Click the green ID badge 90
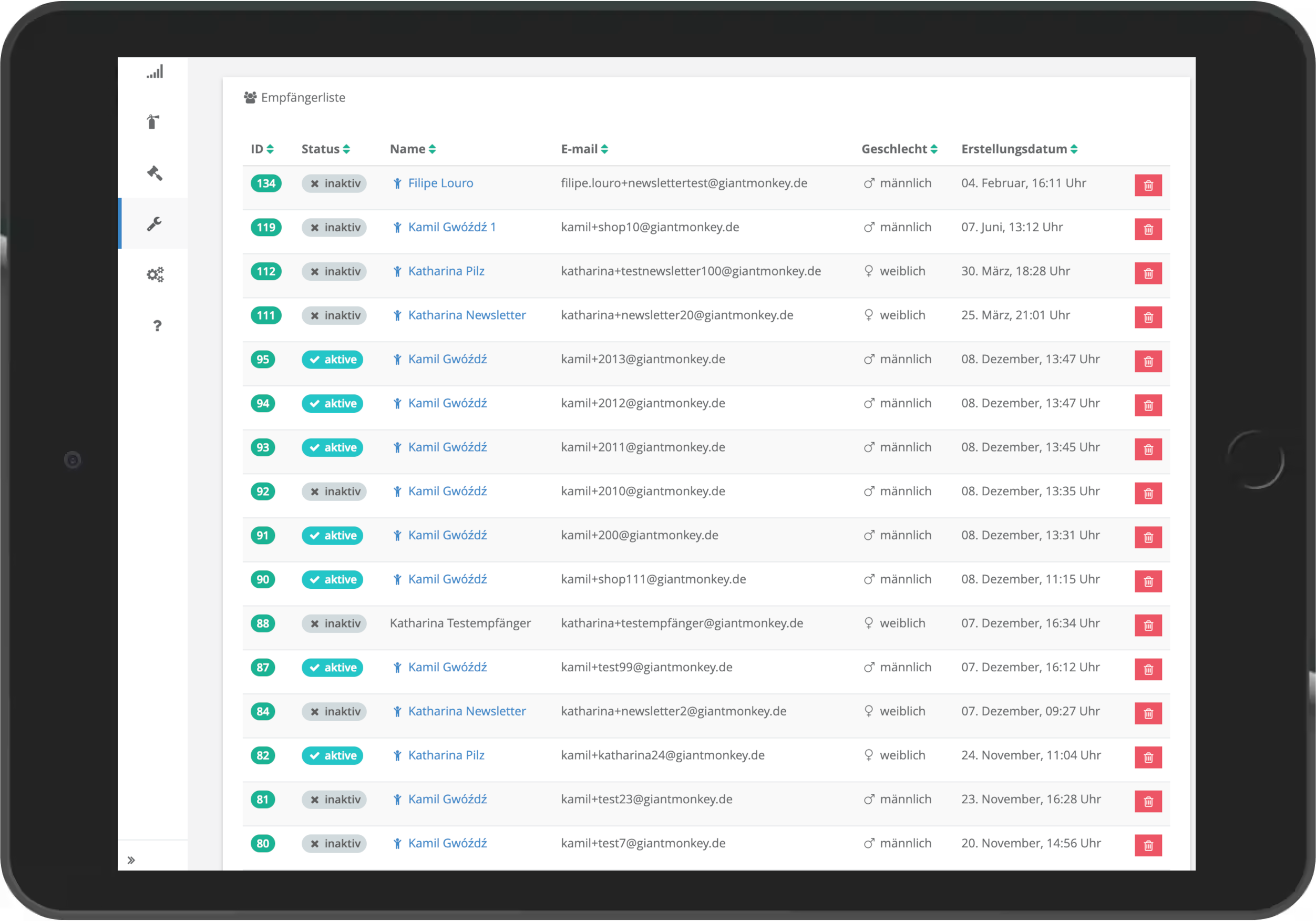This screenshot has height=921, width=1316. pos(263,580)
